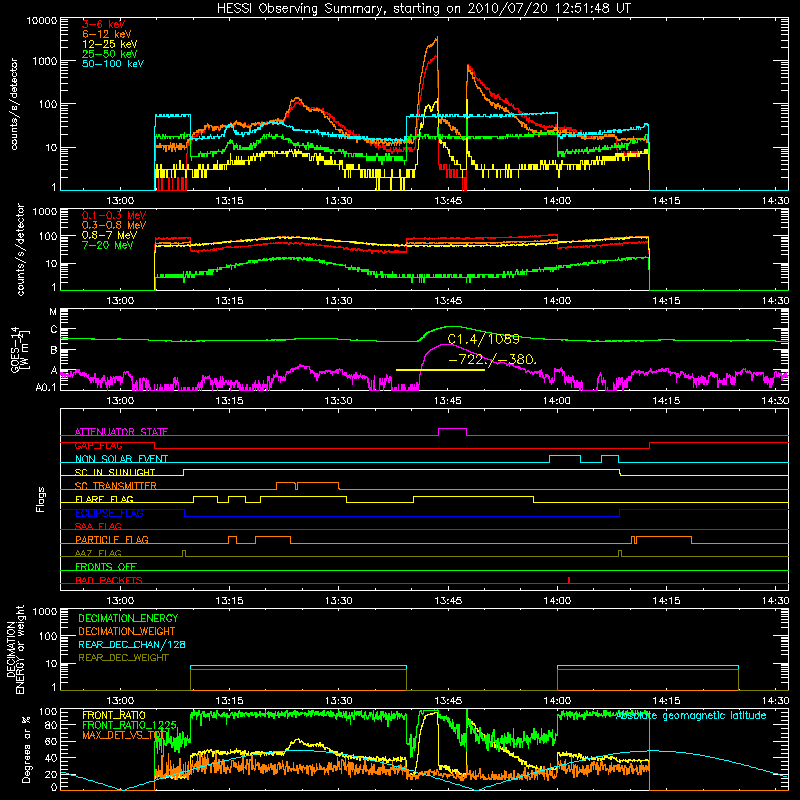
Task: Select the DECIMATION_WEIGHT legend label
Action: coord(127,631)
